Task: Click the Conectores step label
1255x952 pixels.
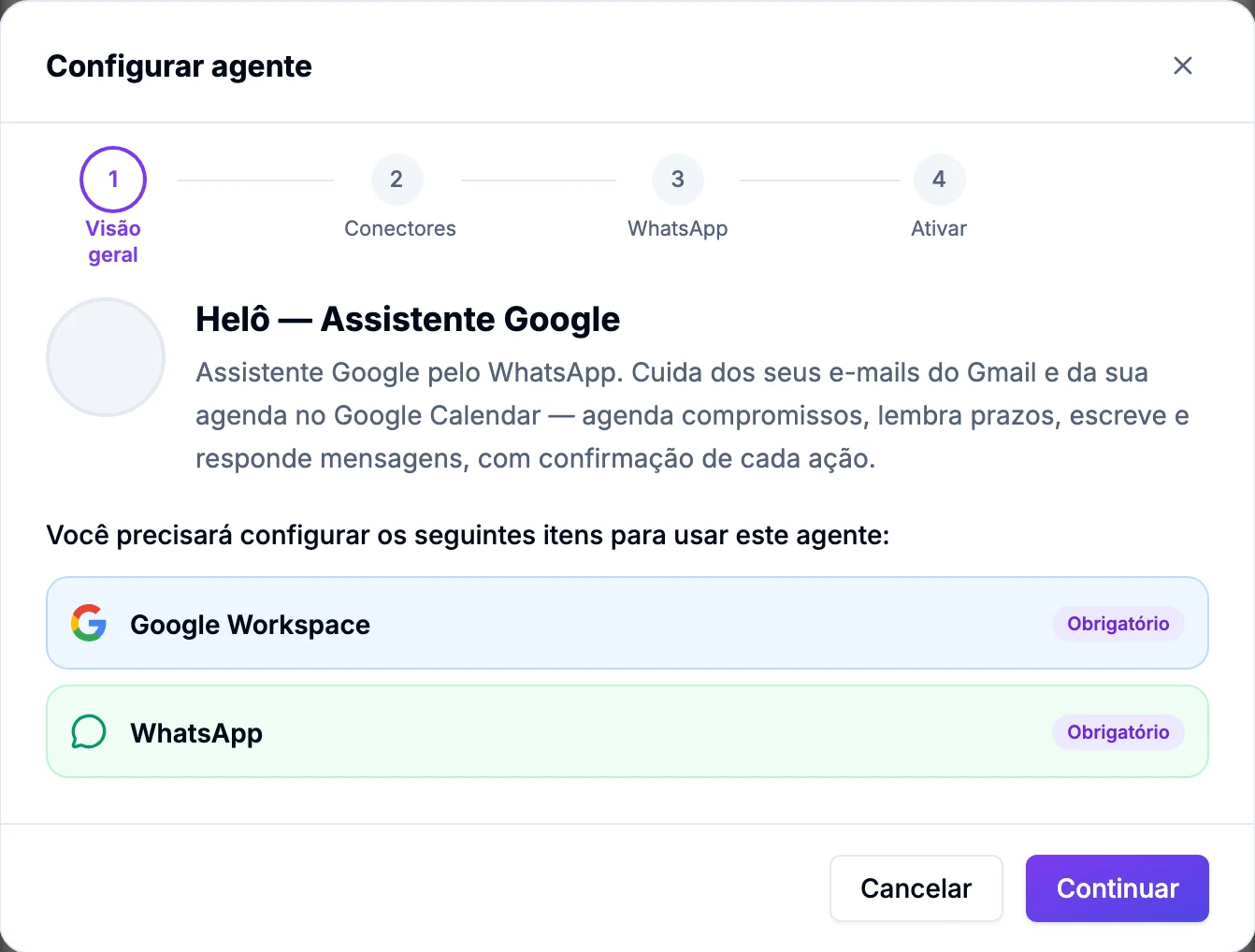Action: pos(400,229)
